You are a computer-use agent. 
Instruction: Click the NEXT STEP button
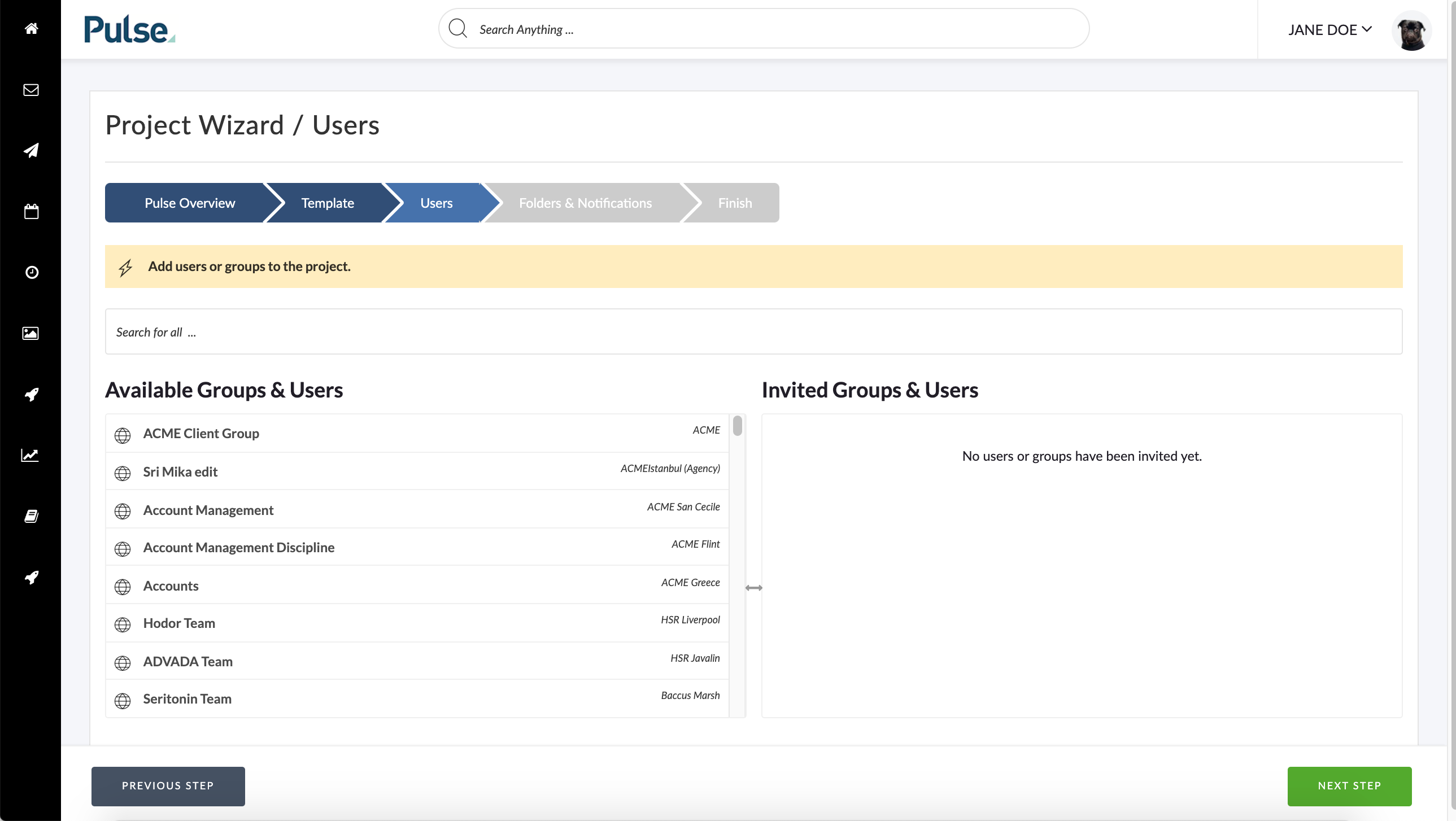pyautogui.click(x=1349, y=786)
